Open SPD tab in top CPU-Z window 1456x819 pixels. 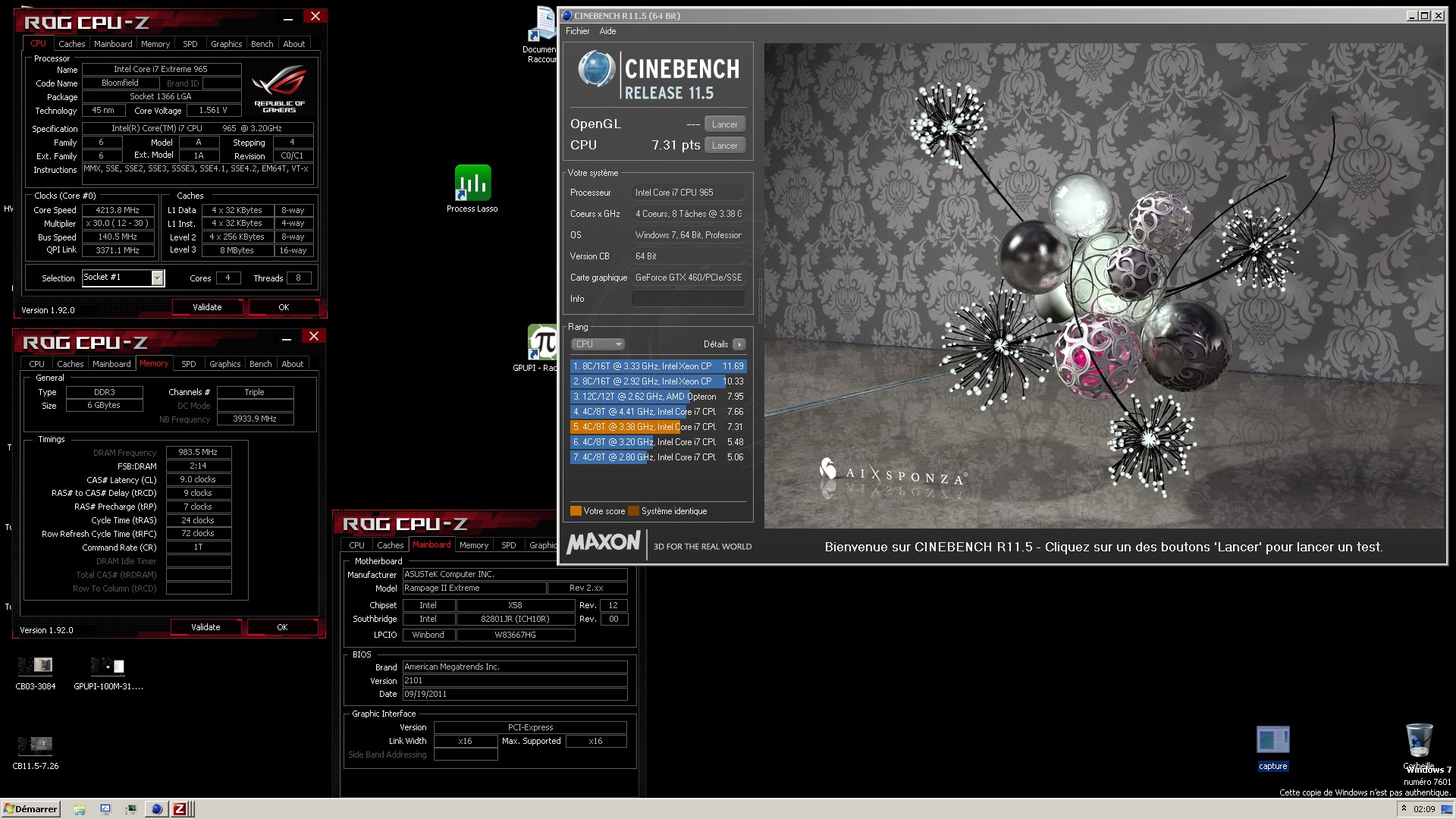point(190,44)
